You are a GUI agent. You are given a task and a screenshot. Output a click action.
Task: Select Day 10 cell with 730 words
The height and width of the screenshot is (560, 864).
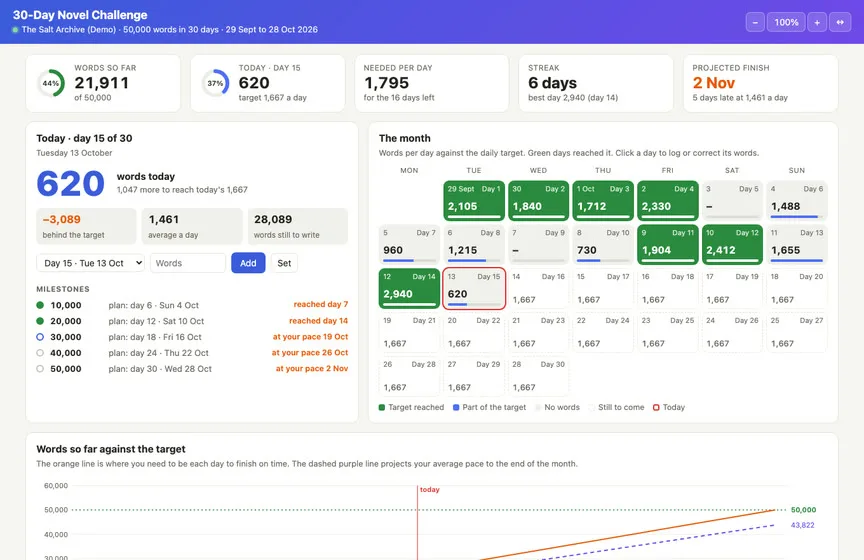coord(603,244)
